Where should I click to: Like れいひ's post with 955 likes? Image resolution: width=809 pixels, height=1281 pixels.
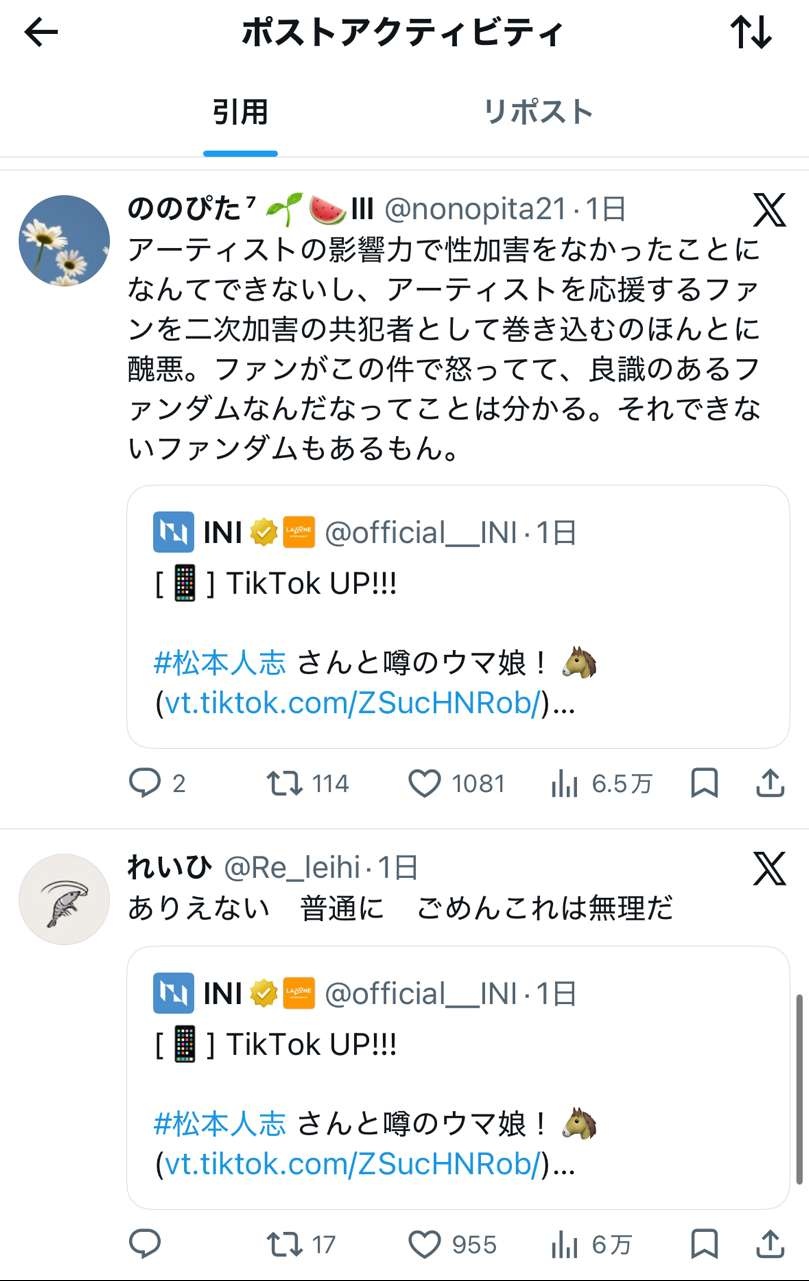pyautogui.click(x=425, y=1244)
